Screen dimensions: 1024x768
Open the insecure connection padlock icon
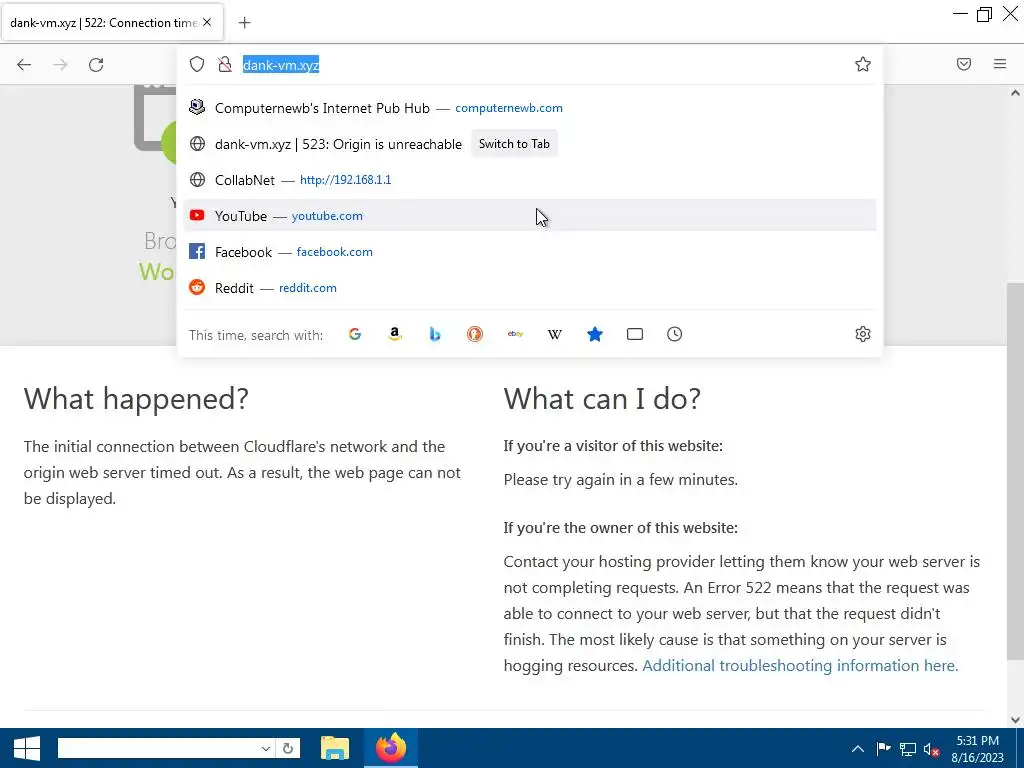pyautogui.click(x=225, y=64)
